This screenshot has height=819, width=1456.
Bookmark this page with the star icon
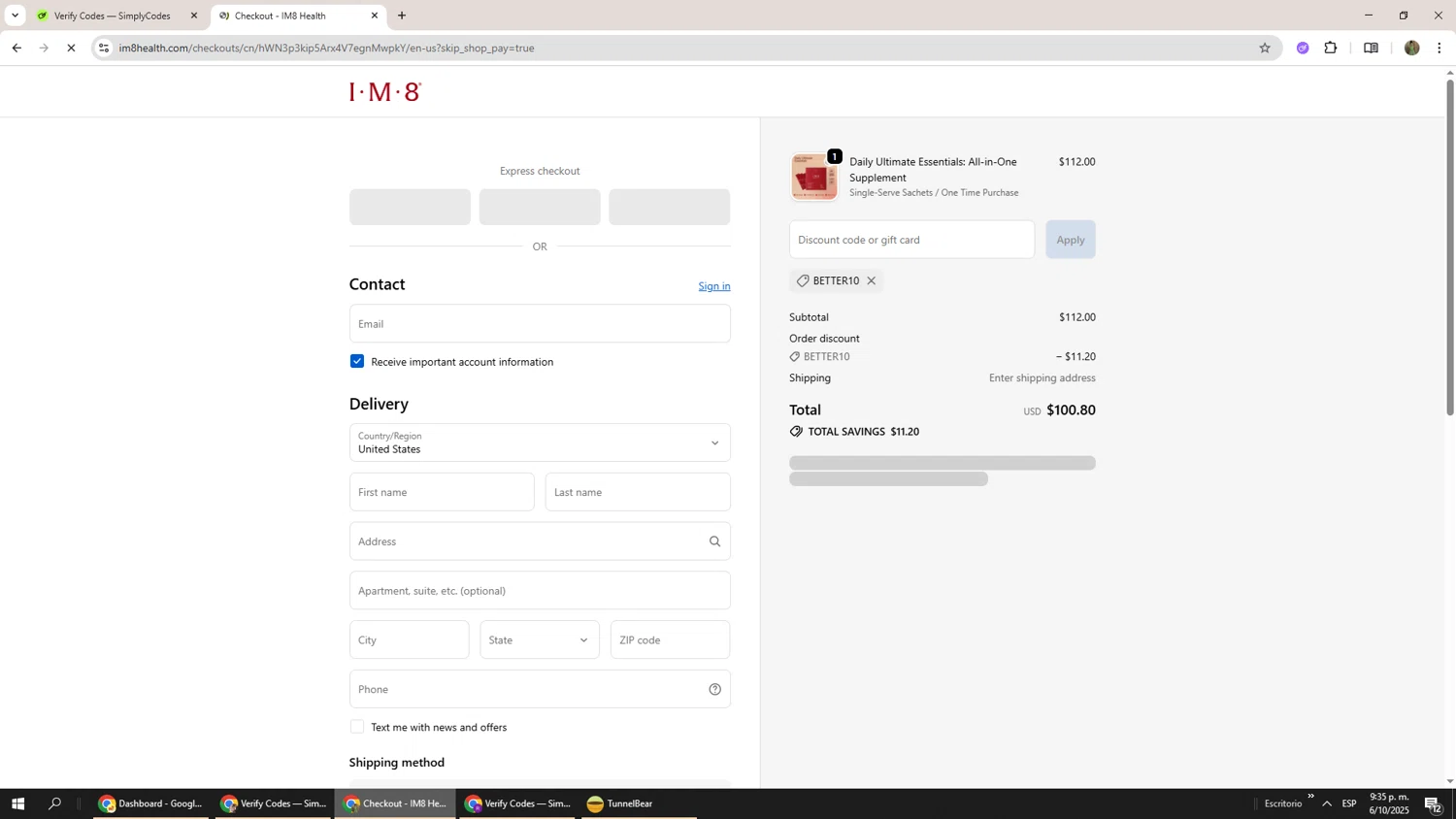pos(1264,48)
